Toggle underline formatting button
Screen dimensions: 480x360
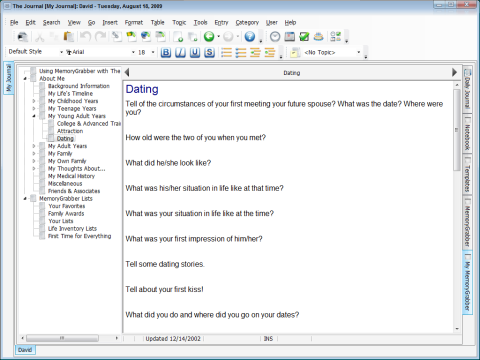click(x=195, y=52)
